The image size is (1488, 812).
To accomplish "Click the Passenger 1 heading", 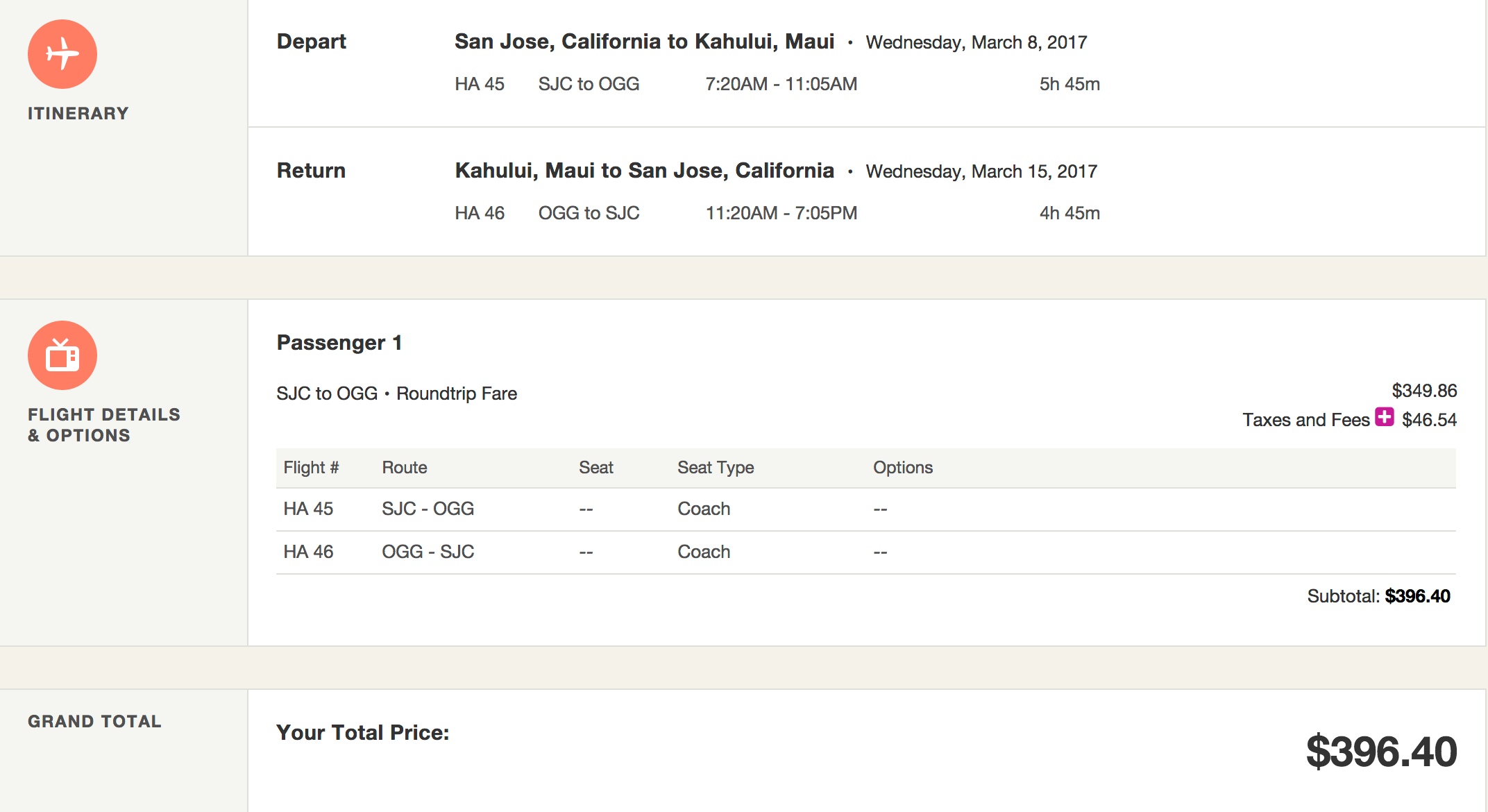I will pos(339,343).
